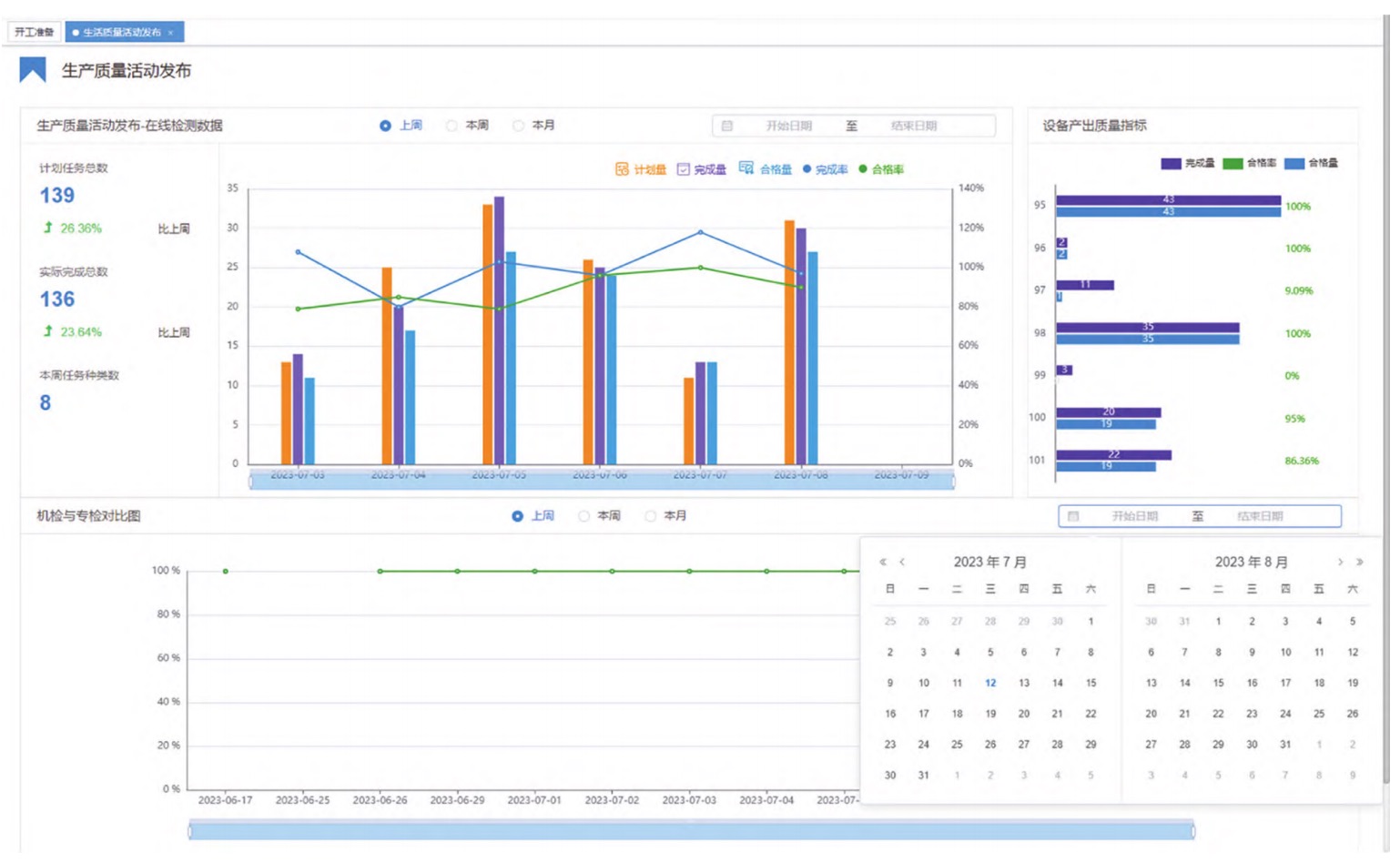Click the 完成率 blue dot legend

pyautogui.click(x=807, y=169)
